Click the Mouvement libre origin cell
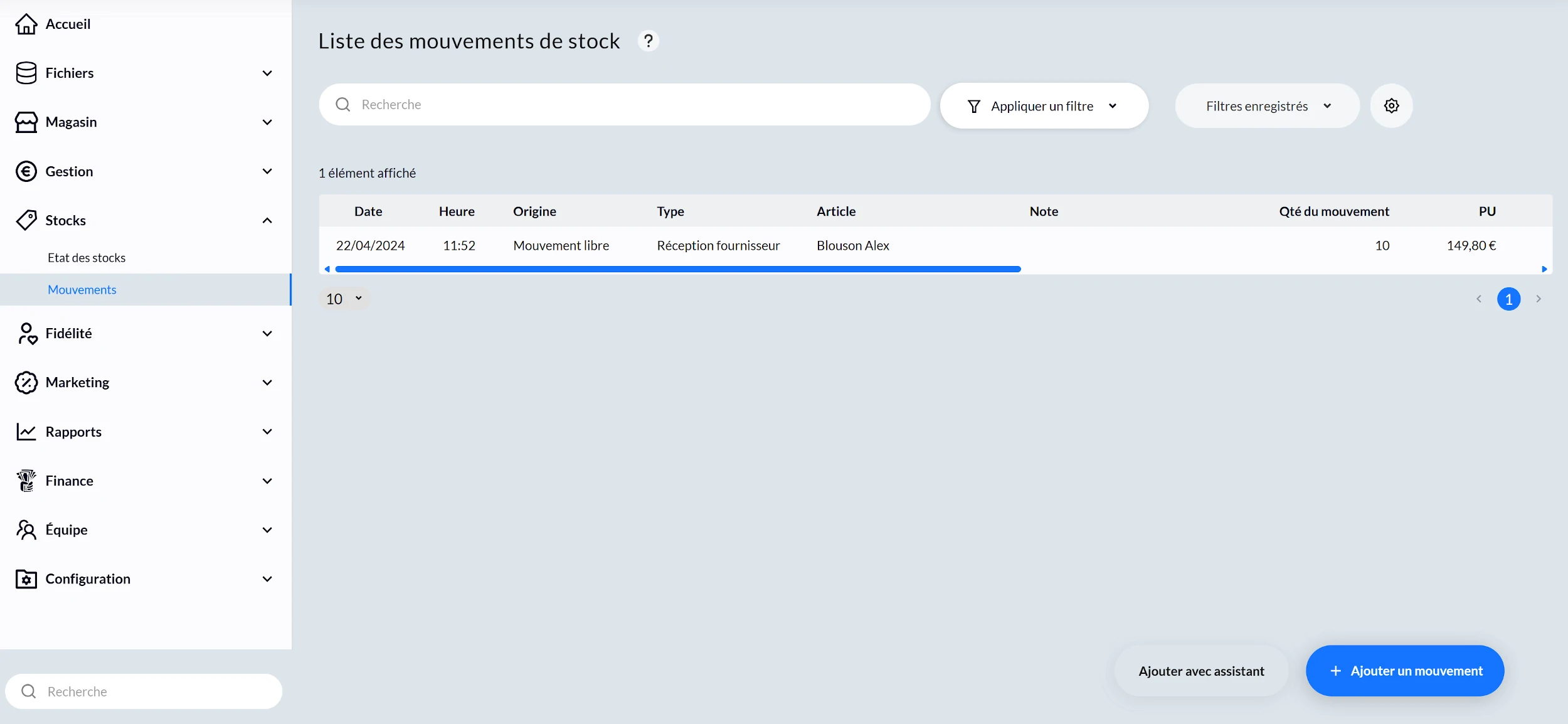The image size is (1568, 724). (x=561, y=245)
